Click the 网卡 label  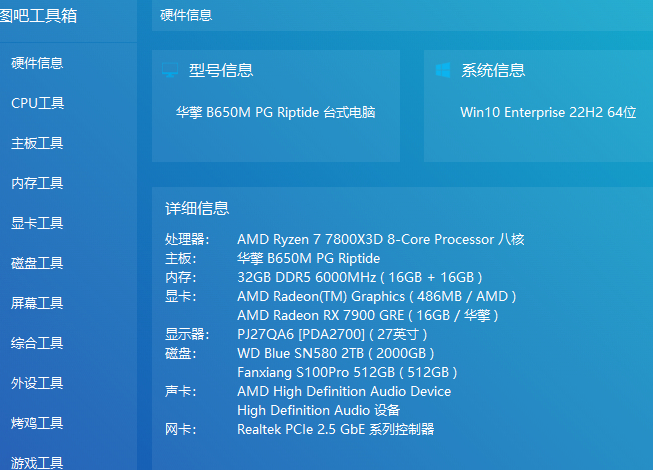181,429
